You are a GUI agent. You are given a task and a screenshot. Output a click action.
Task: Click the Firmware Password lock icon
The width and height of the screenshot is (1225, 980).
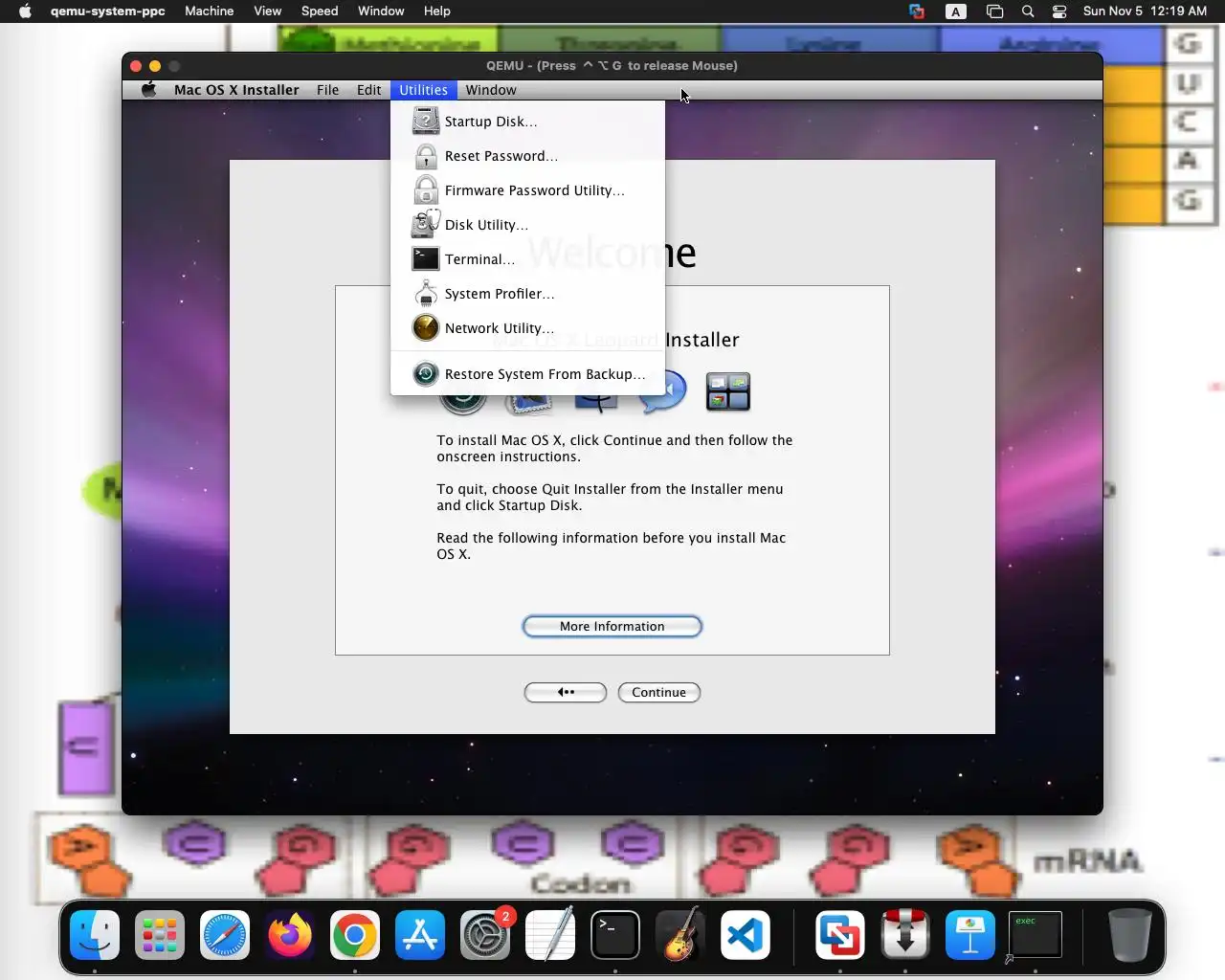point(426,190)
